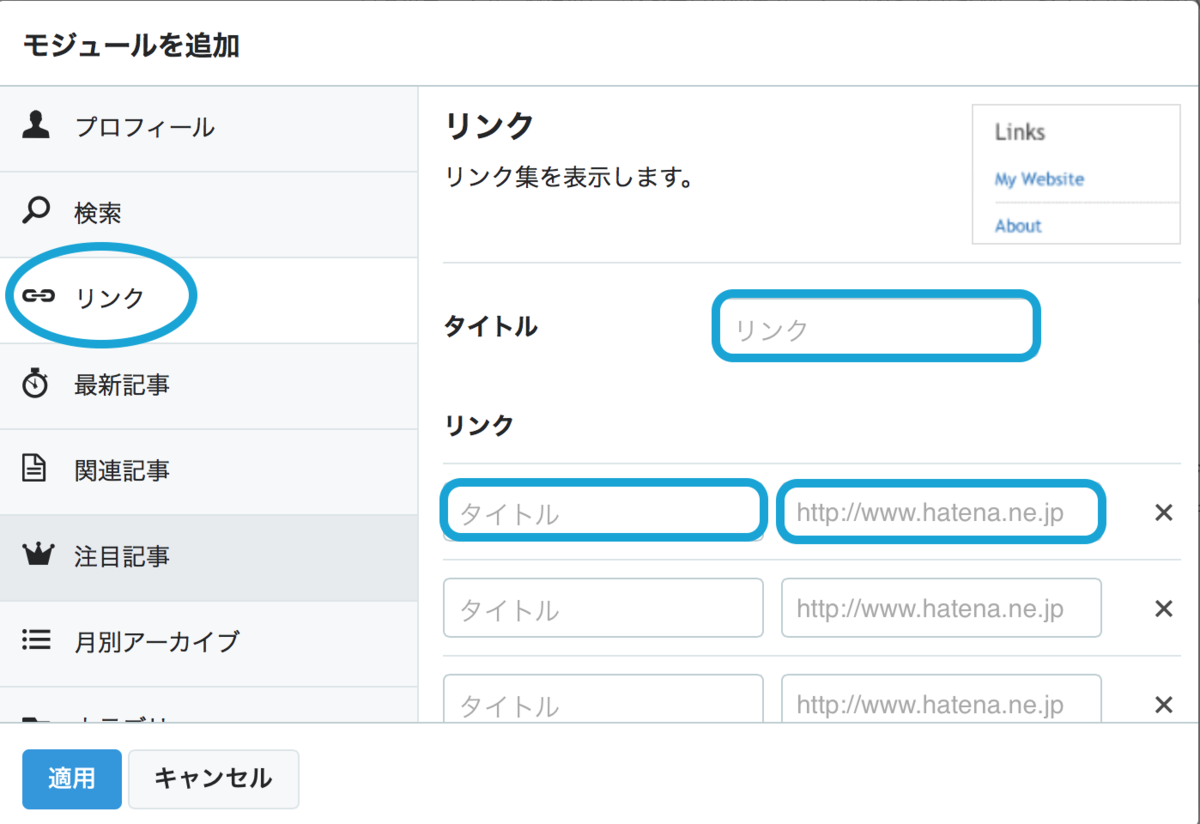Click the second link row's タイトル field

(x=603, y=608)
